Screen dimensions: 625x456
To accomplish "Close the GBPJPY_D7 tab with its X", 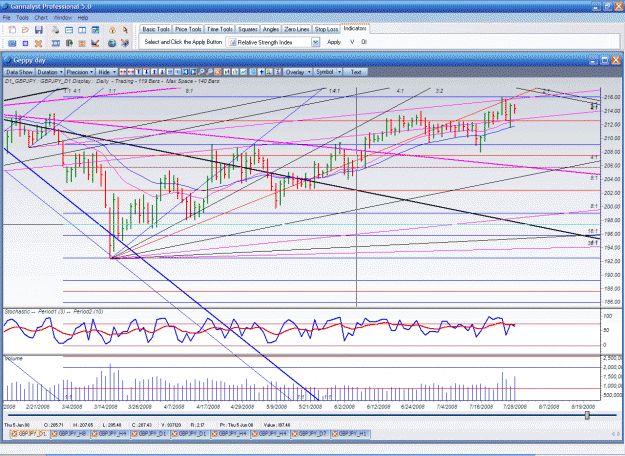I will (x=295, y=434).
